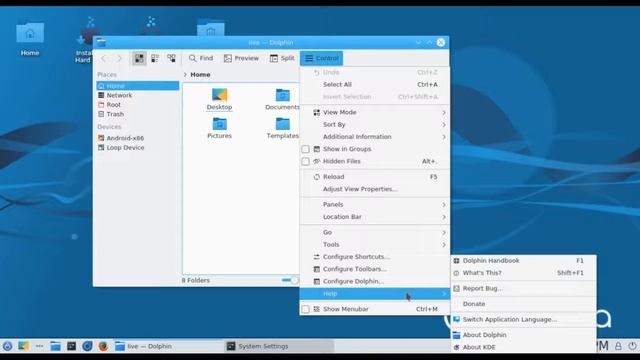Viewport: 640px width, 360px height.
Task: Switch to Details view mode in toolbar
Action: point(171,58)
